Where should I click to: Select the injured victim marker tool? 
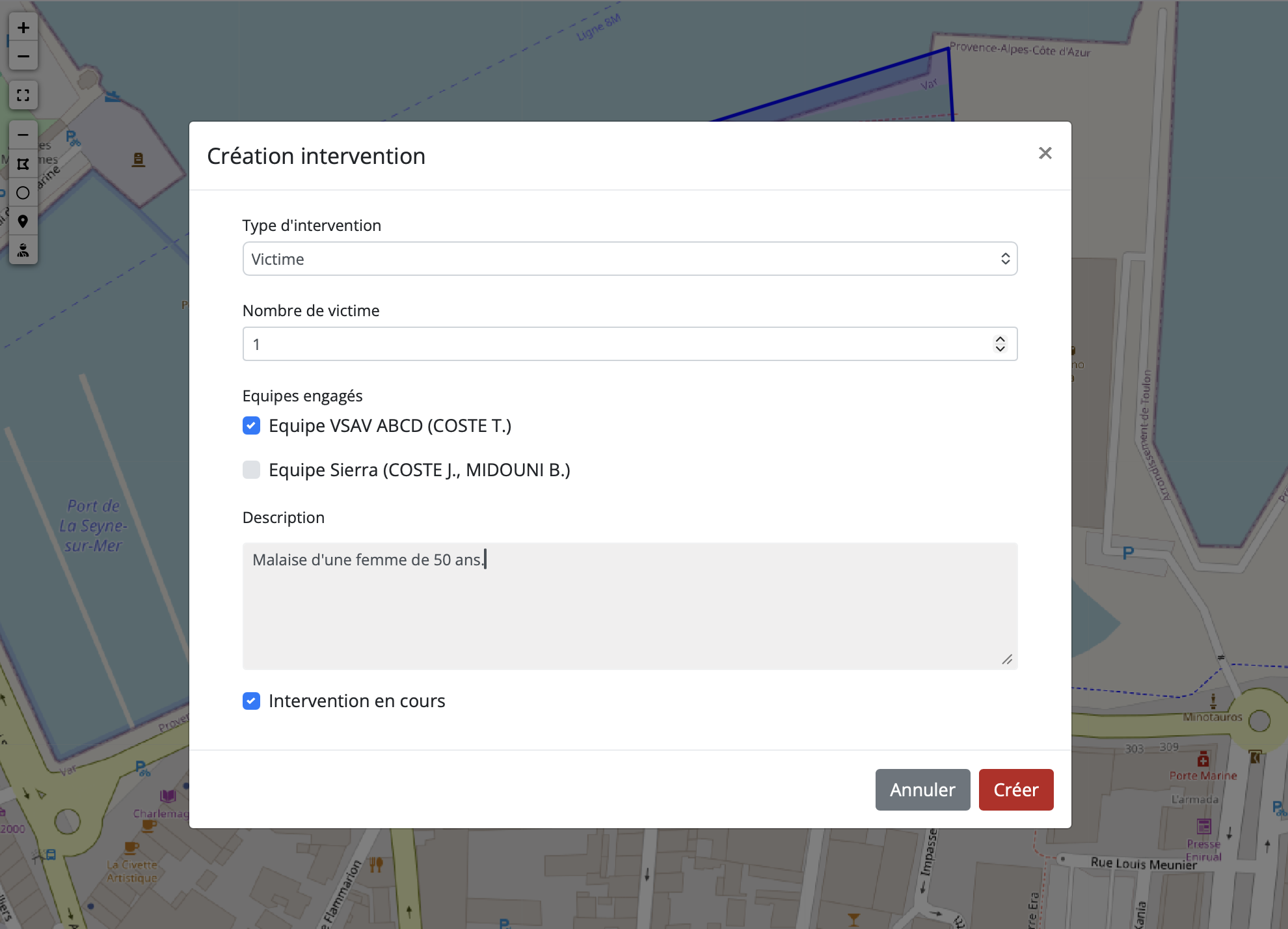[x=23, y=250]
